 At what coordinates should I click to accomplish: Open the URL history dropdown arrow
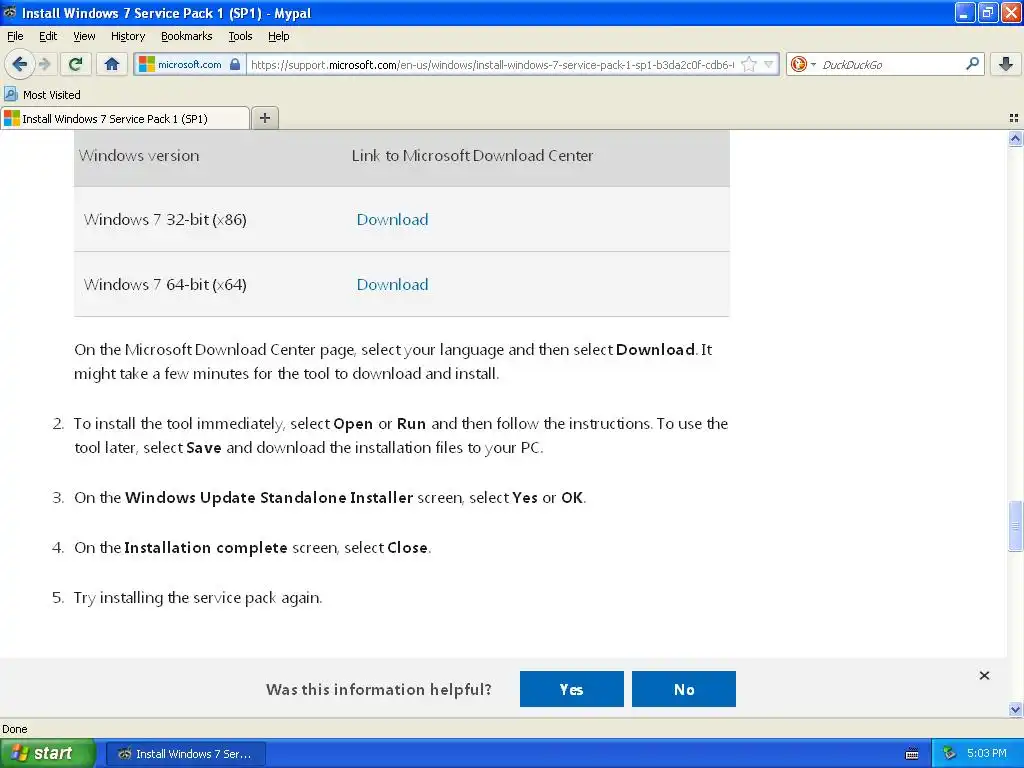pos(769,64)
